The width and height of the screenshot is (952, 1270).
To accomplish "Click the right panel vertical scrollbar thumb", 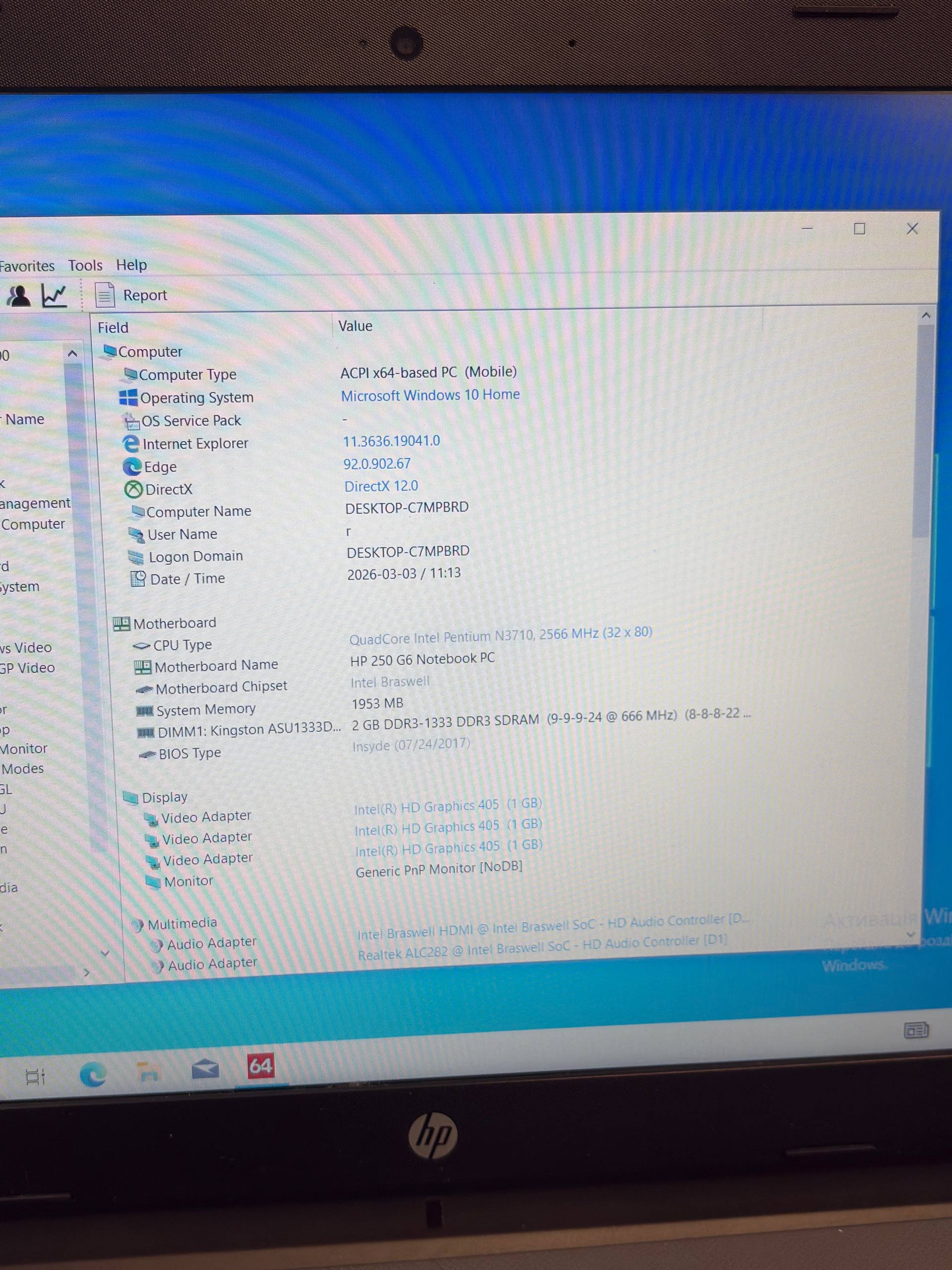I will (x=923, y=431).
